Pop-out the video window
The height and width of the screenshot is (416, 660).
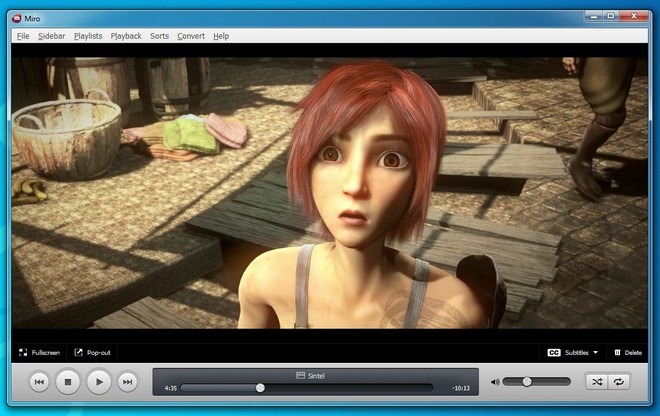click(92, 352)
